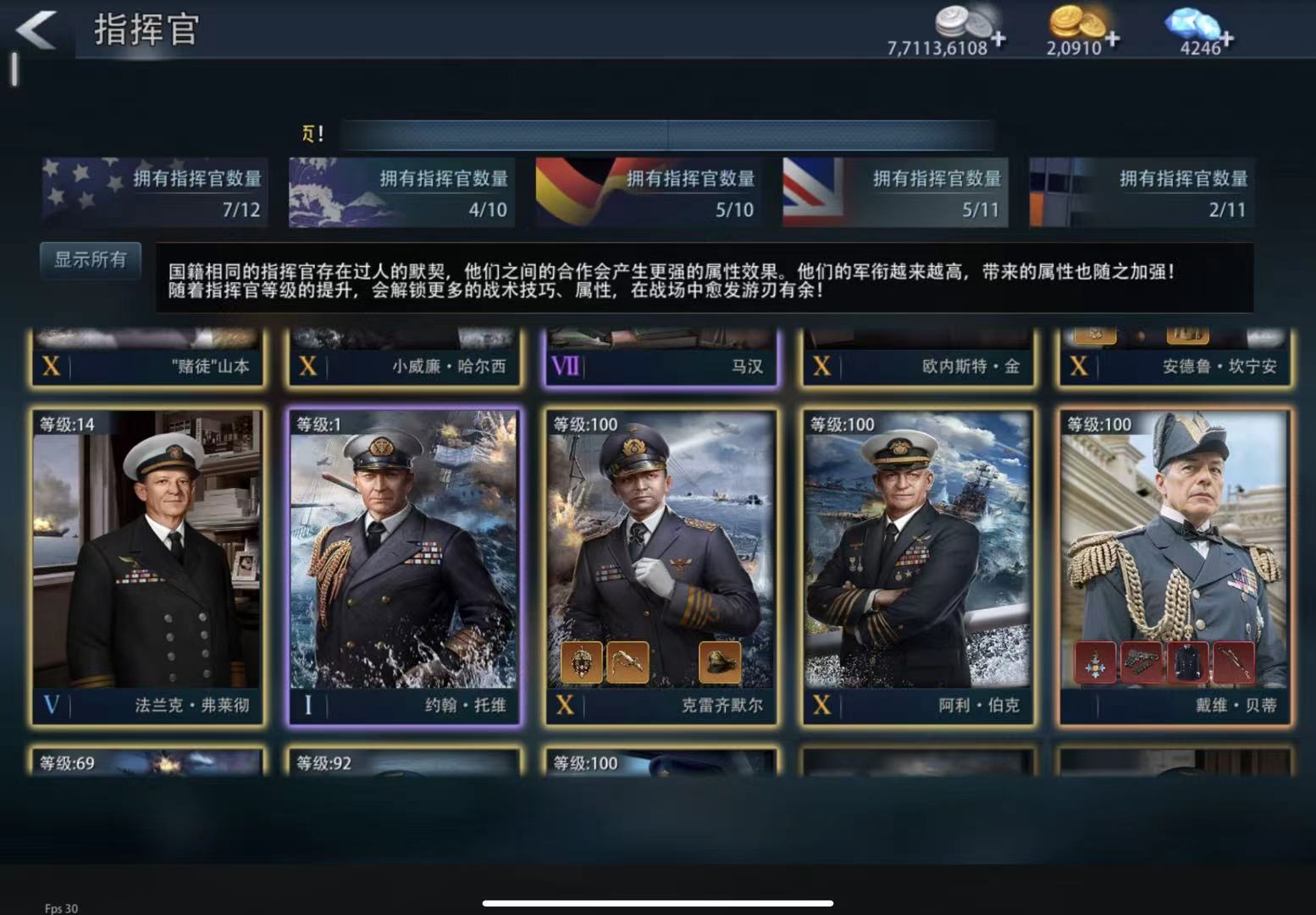Filter by German commanders 5/10 tab
Image resolution: width=1316 pixels, height=915 pixels.
click(649, 192)
